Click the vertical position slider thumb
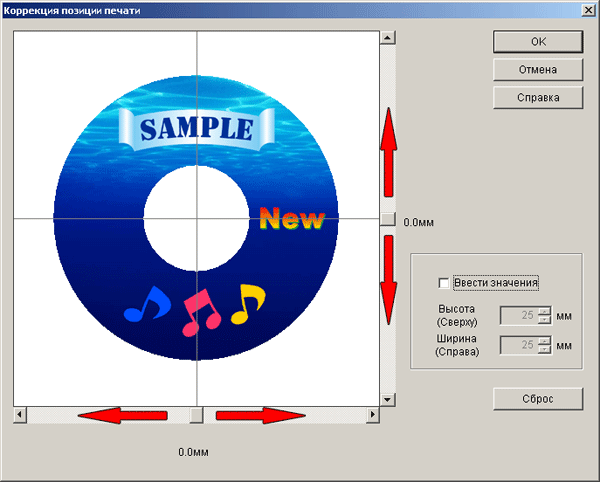Viewport: 600px width, 482px height. [x=388, y=219]
